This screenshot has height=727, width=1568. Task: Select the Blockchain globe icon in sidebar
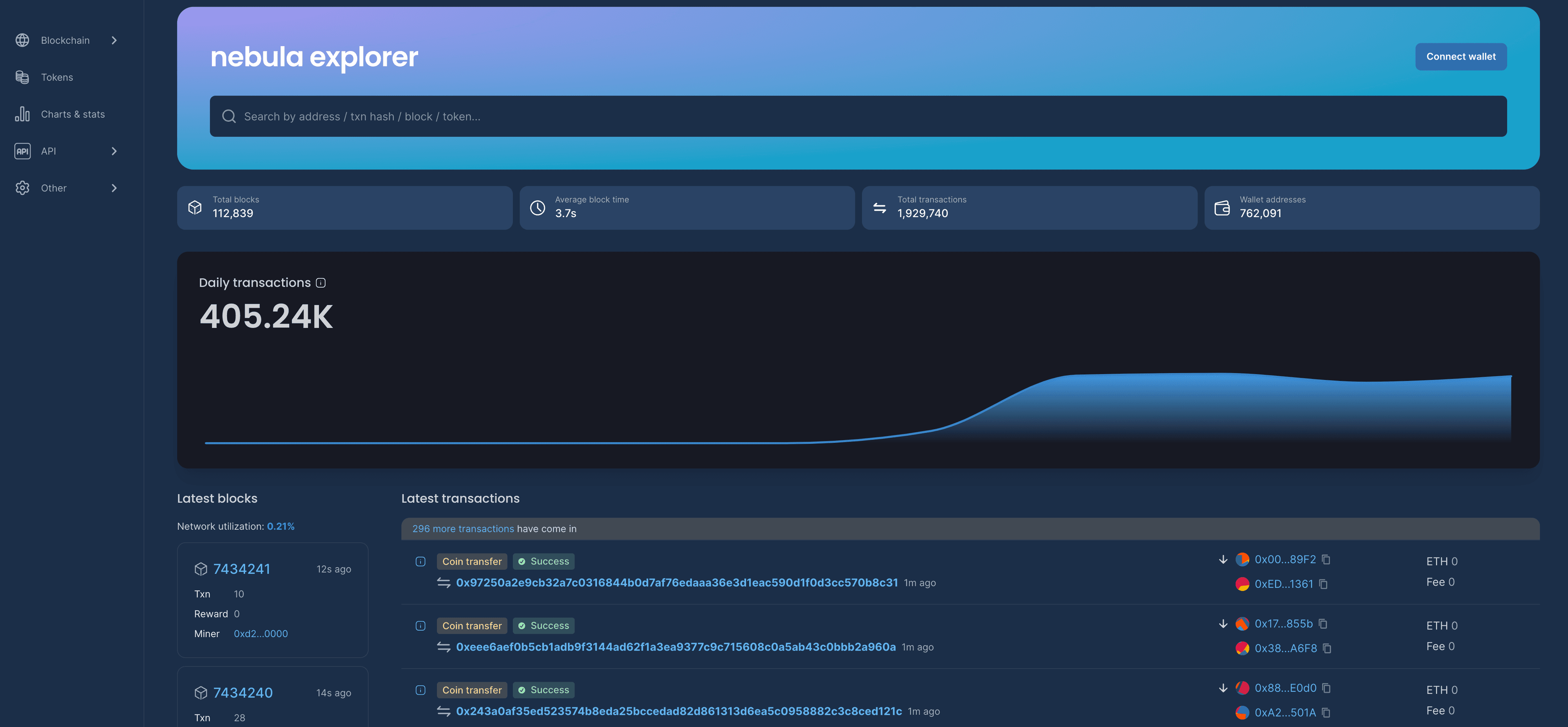click(22, 40)
